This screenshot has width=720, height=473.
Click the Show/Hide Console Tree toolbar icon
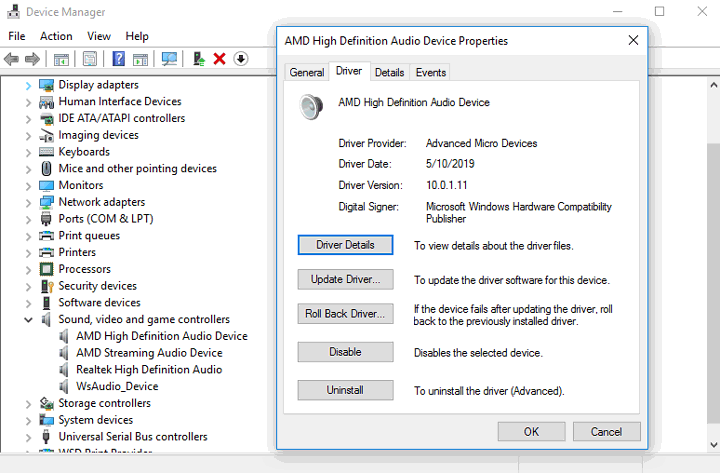coord(61,59)
